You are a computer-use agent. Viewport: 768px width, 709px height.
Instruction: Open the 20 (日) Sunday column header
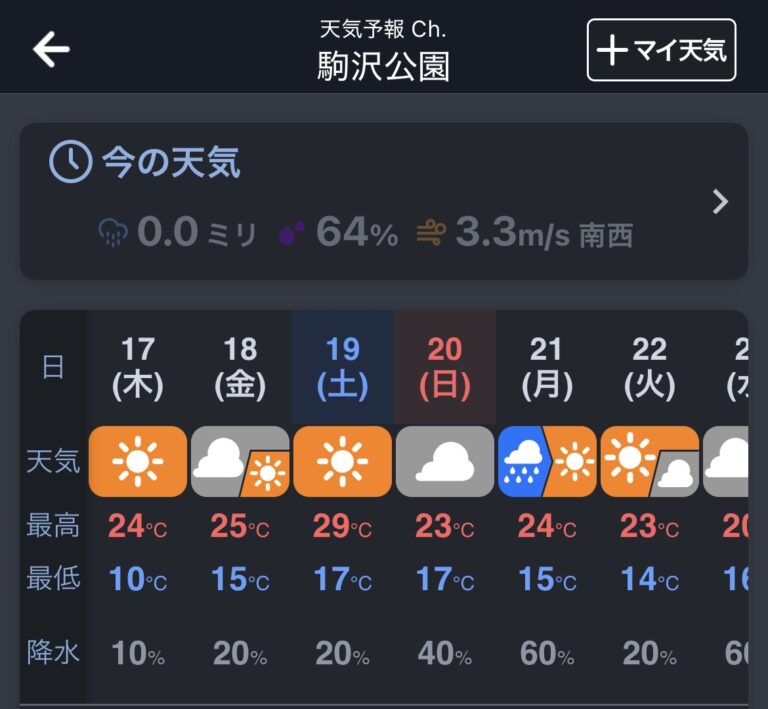tap(445, 367)
